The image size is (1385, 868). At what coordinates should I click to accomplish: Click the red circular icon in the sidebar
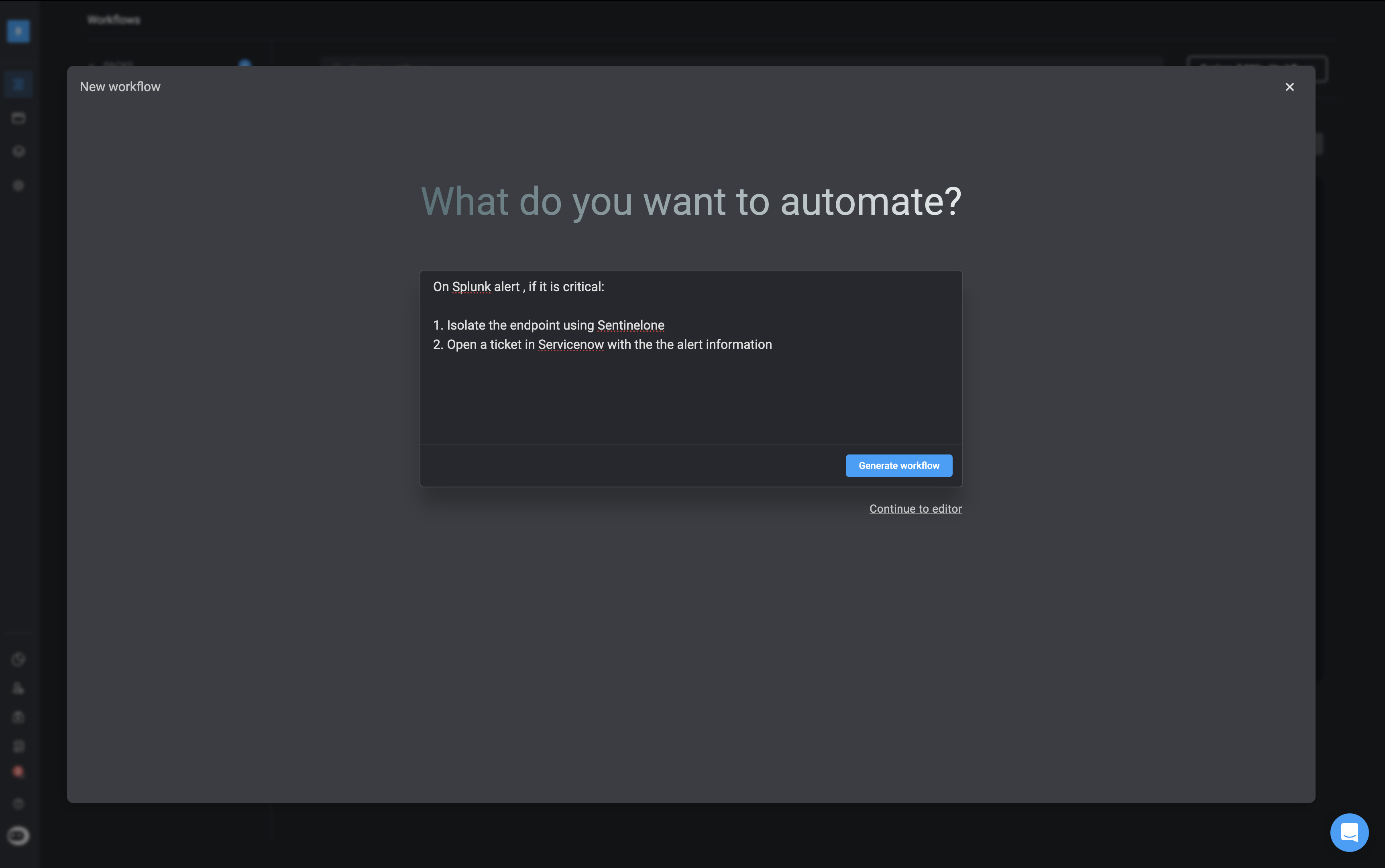pos(18,772)
